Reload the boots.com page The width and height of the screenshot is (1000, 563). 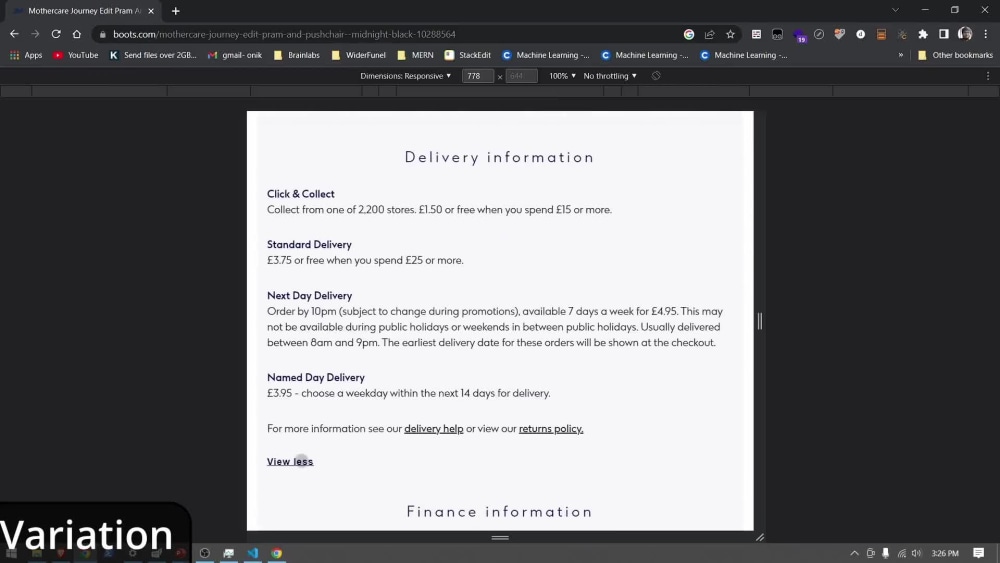click(x=56, y=34)
